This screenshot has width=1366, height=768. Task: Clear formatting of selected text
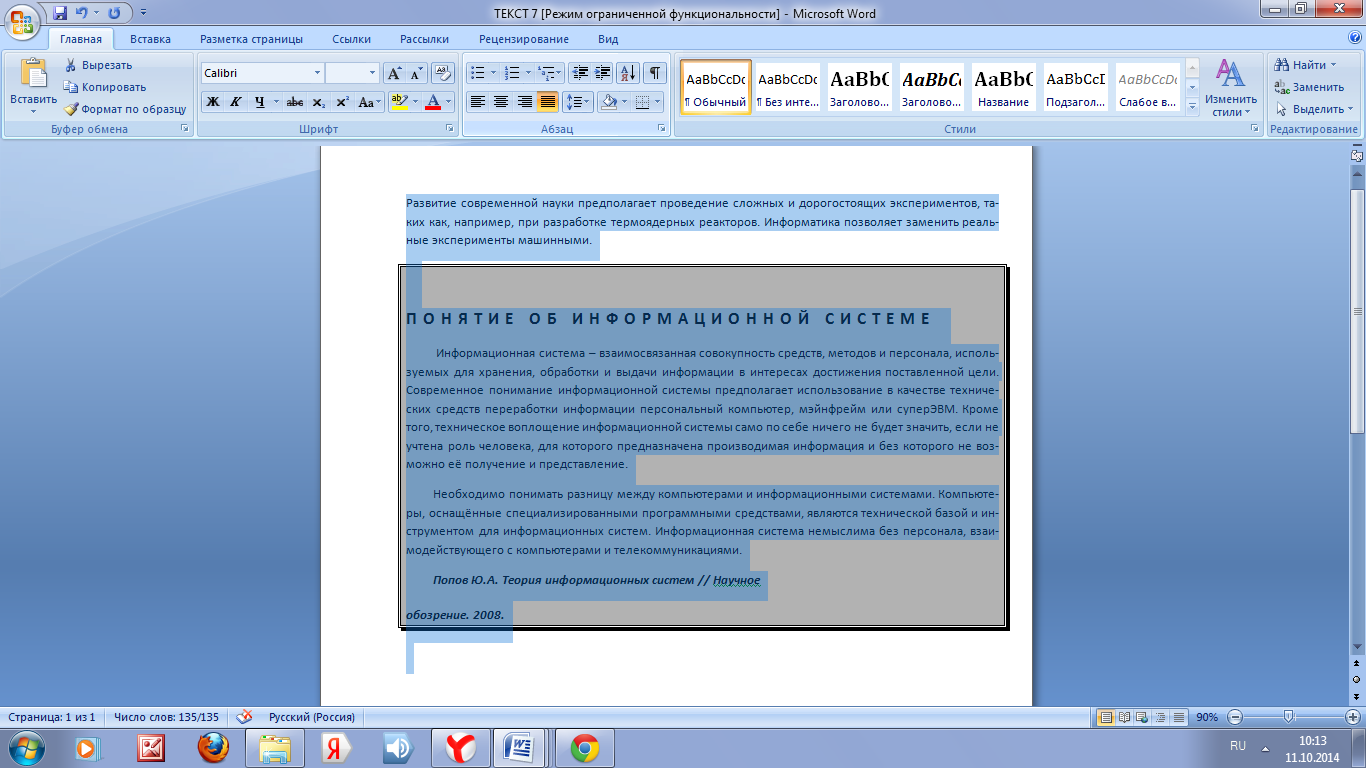(x=444, y=73)
